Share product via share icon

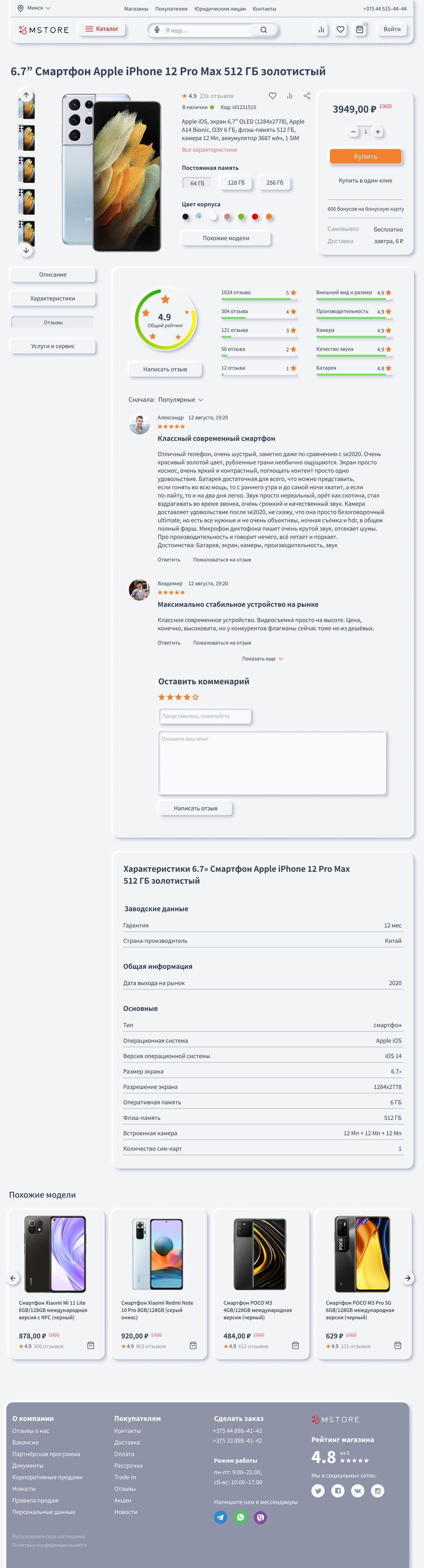click(x=307, y=96)
